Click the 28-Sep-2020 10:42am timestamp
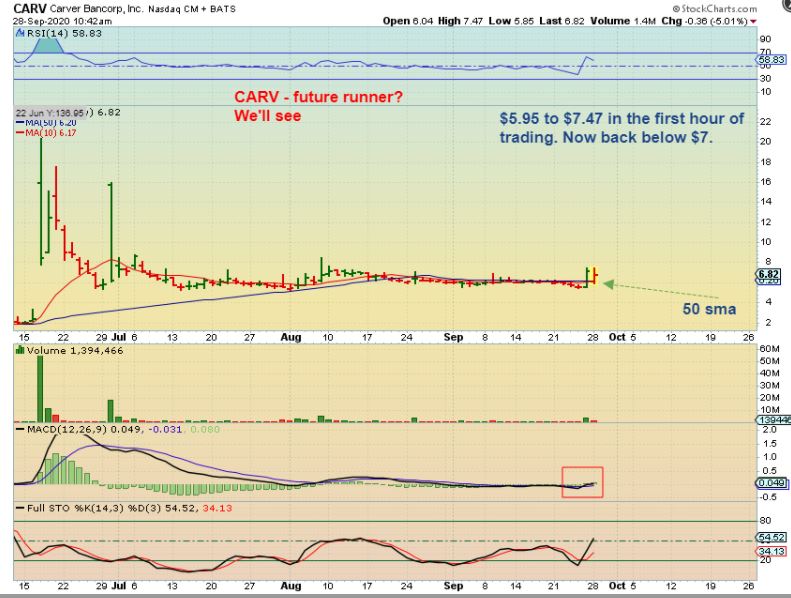This screenshot has height=598, width=791. click(x=63, y=21)
